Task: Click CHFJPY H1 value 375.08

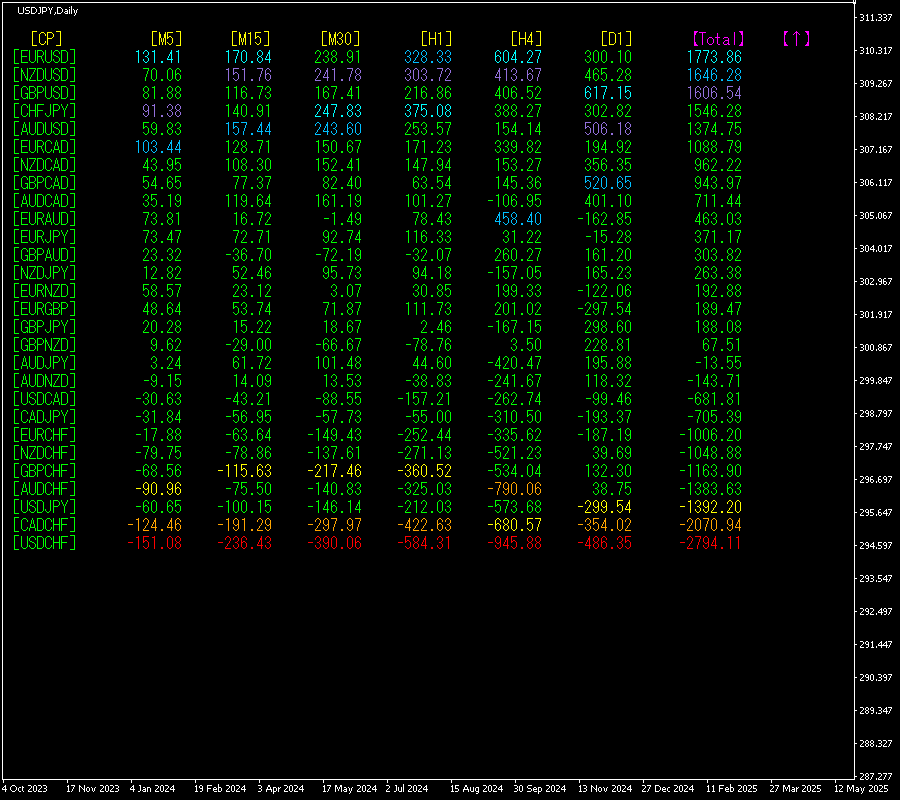Action: [428, 111]
